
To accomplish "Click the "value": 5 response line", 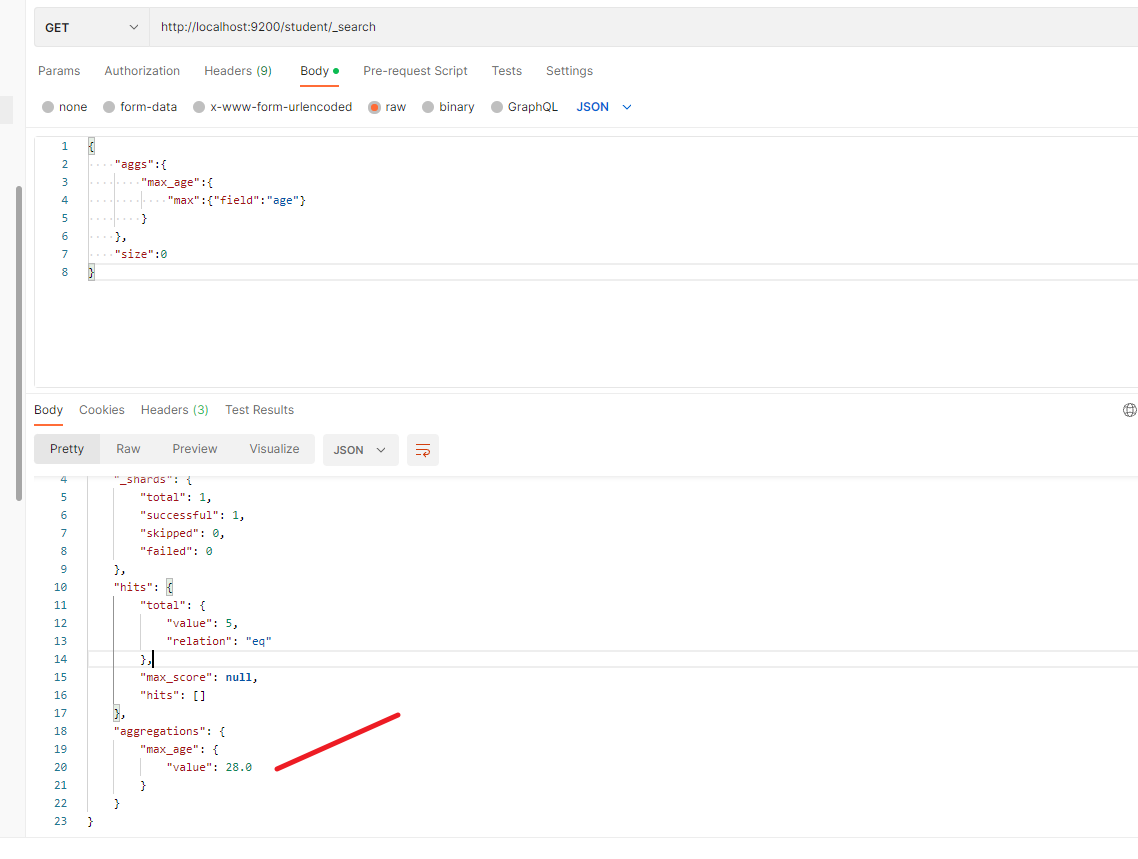I will pos(202,623).
